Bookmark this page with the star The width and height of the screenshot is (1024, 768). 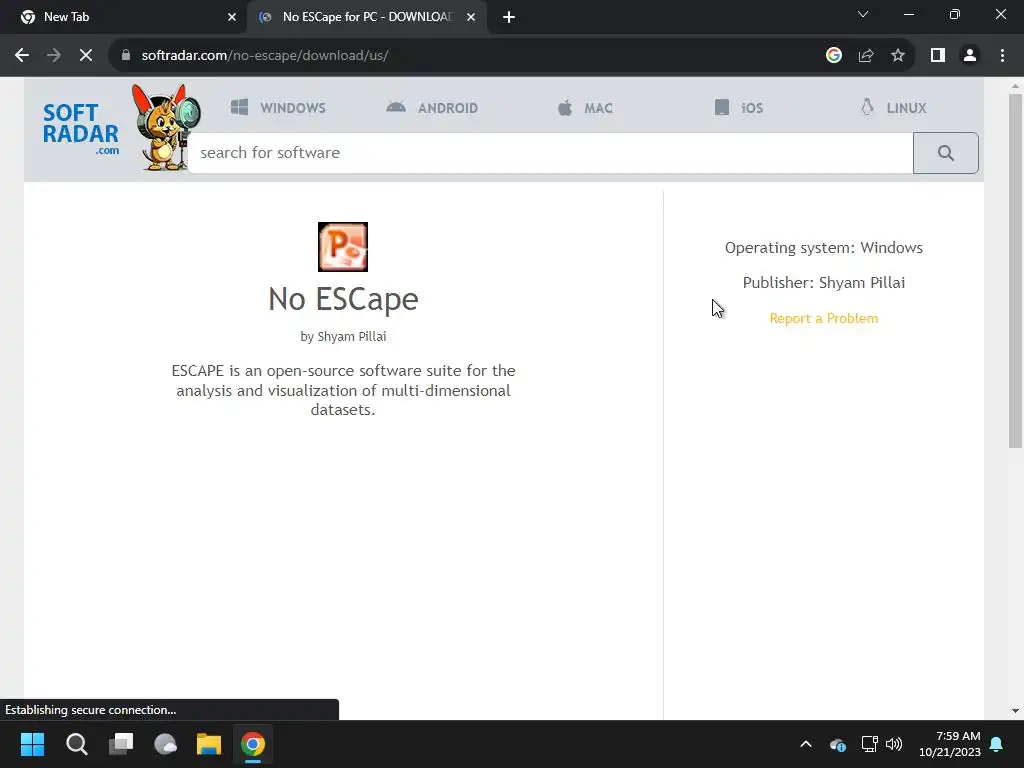[898, 56]
